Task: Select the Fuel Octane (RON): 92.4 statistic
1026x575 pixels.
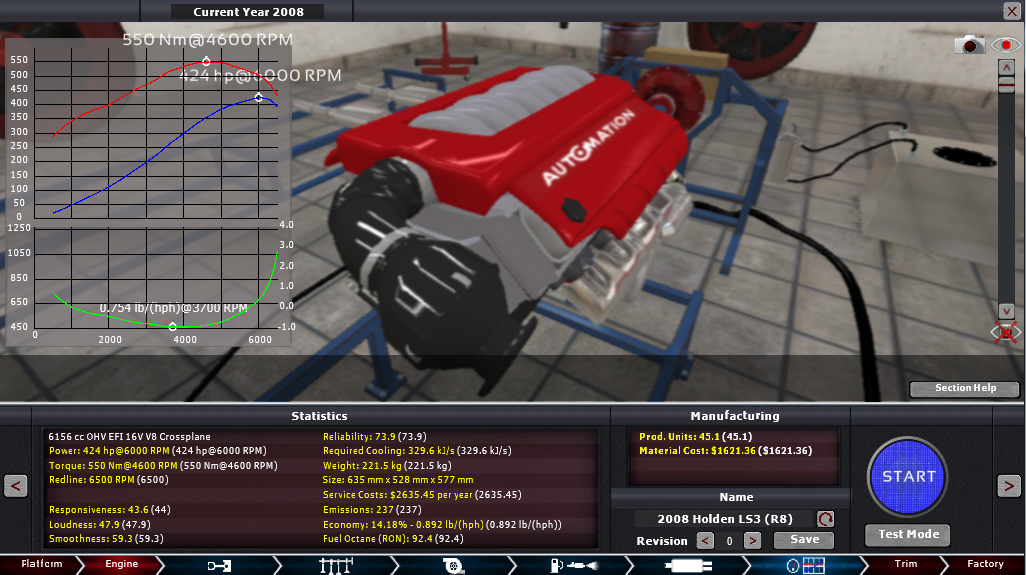Action: (393, 539)
